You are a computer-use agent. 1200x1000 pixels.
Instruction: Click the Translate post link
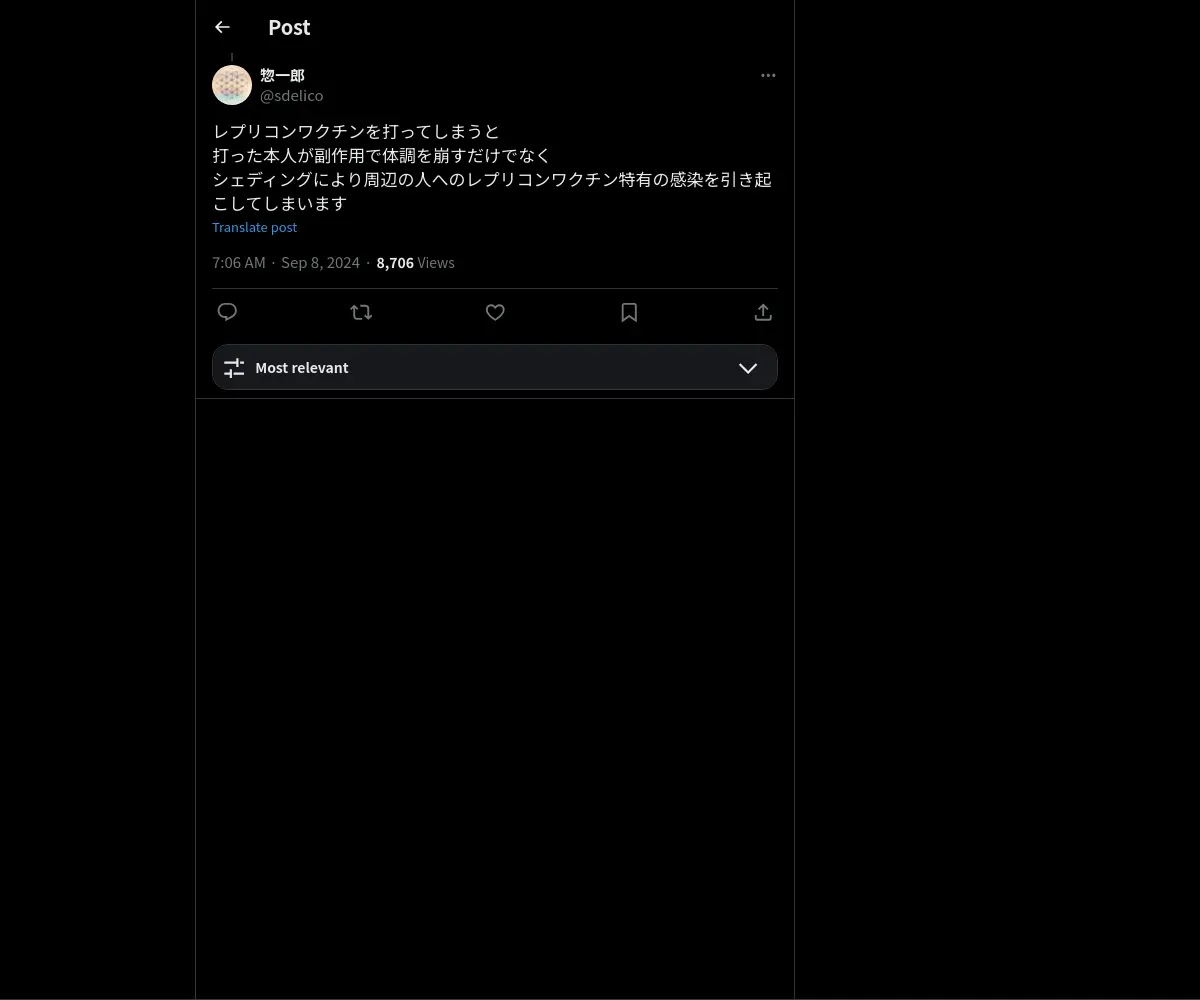[254, 227]
